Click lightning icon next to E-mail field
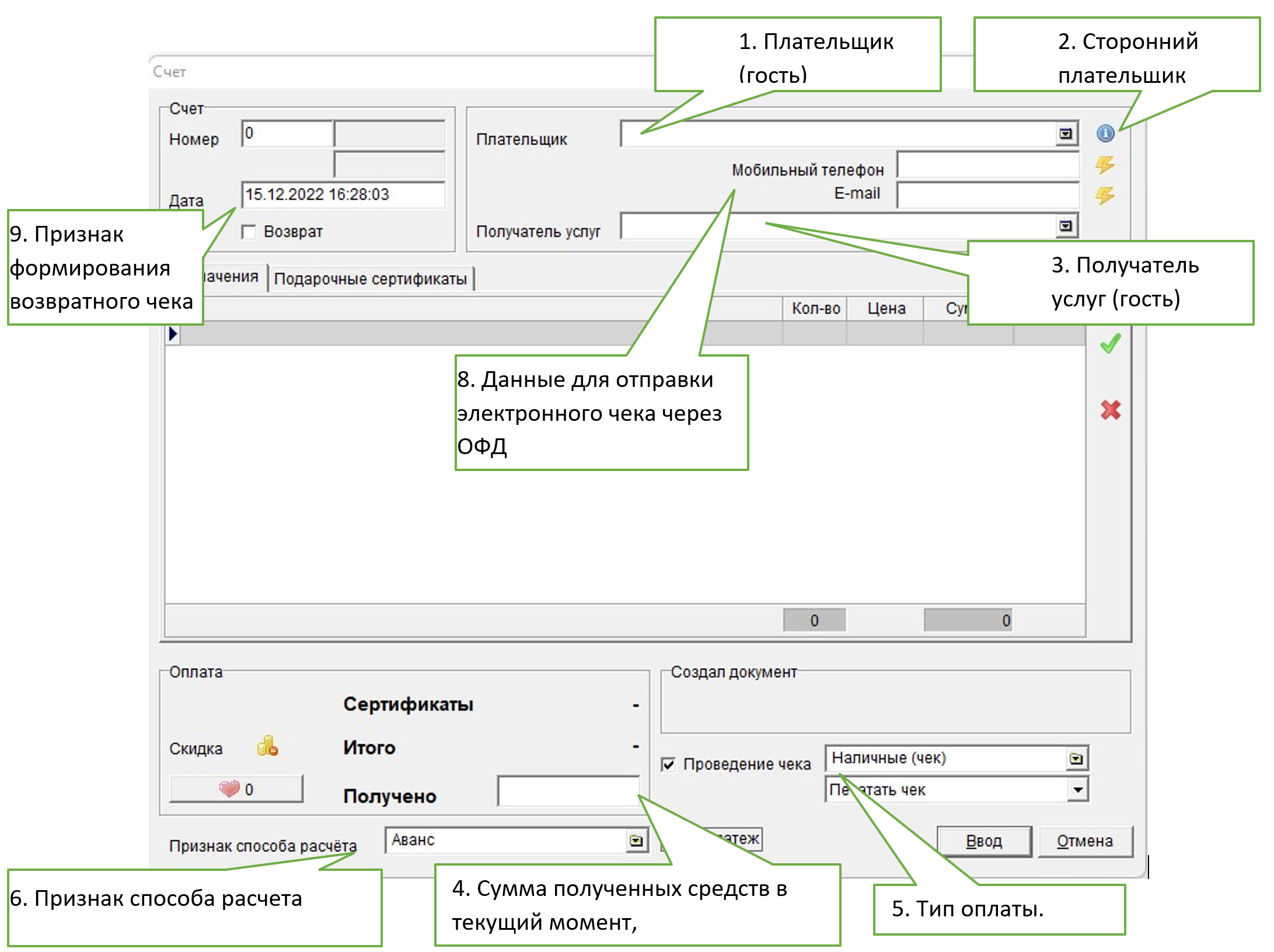This screenshot has width=1274, height=952. coord(1104,196)
